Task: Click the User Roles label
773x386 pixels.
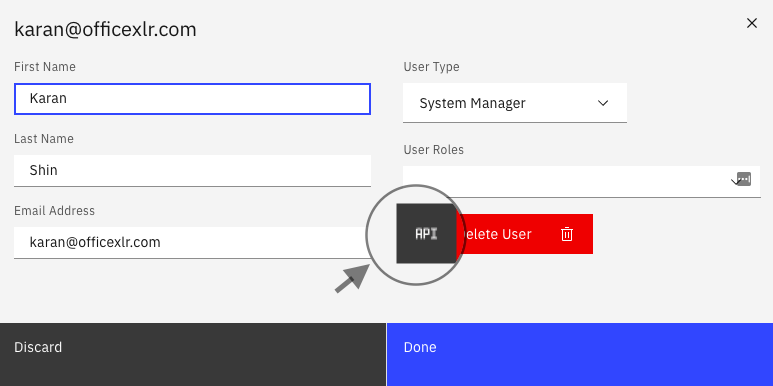Action: pos(434,150)
